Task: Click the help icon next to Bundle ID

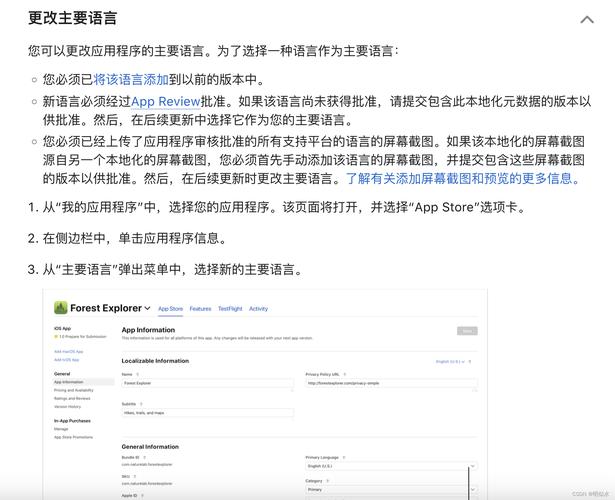Action: 144,458
